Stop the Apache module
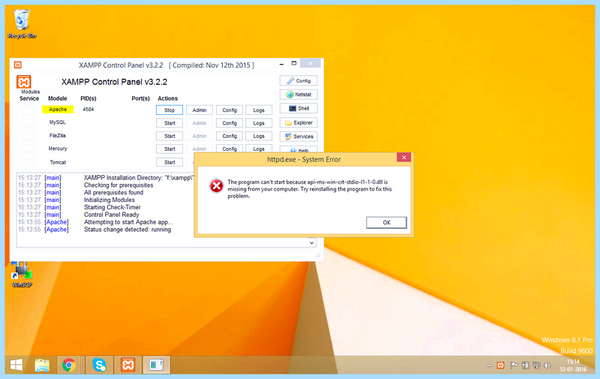The image size is (600, 379). 169,110
